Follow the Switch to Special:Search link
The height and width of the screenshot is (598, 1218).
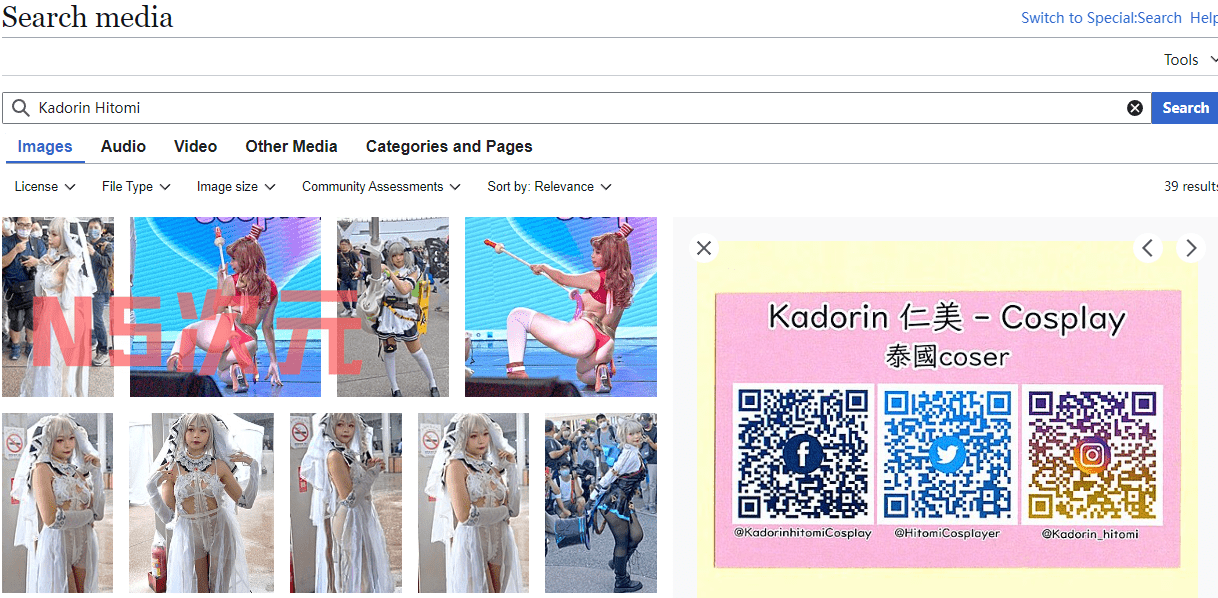click(x=1101, y=18)
